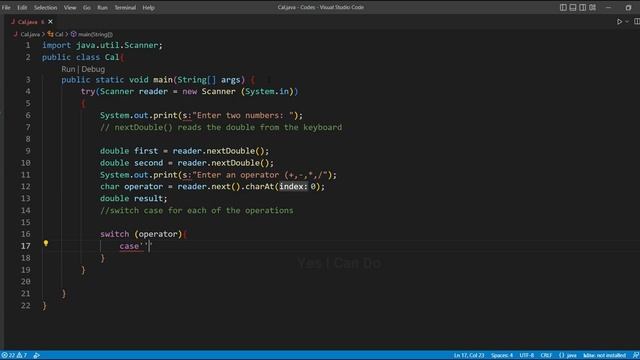Toggle the primary side bar layout icon
The width and height of the screenshot is (640, 360).
click(x=563, y=7)
